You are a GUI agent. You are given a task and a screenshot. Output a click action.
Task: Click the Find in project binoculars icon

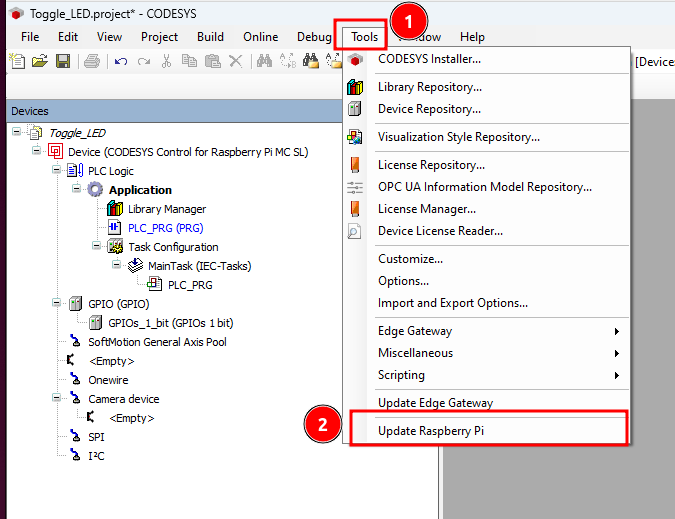(x=311, y=61)
